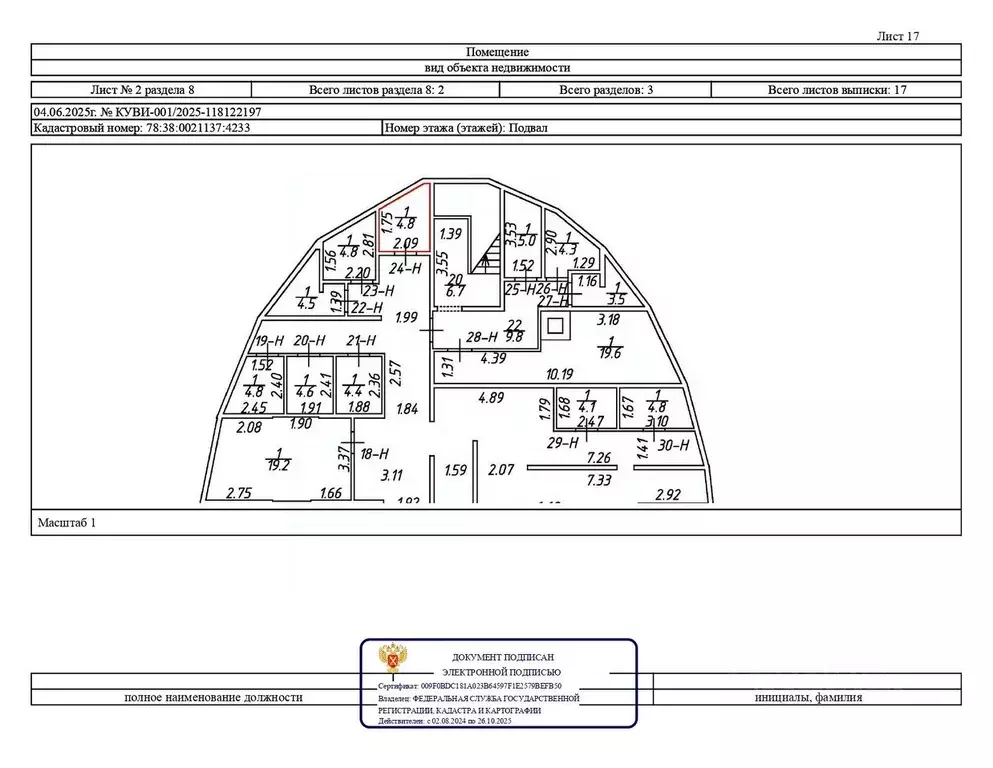Screen dimensions: 993x768
Task: Click the 30-Н room label
Action: coord(676,445)
